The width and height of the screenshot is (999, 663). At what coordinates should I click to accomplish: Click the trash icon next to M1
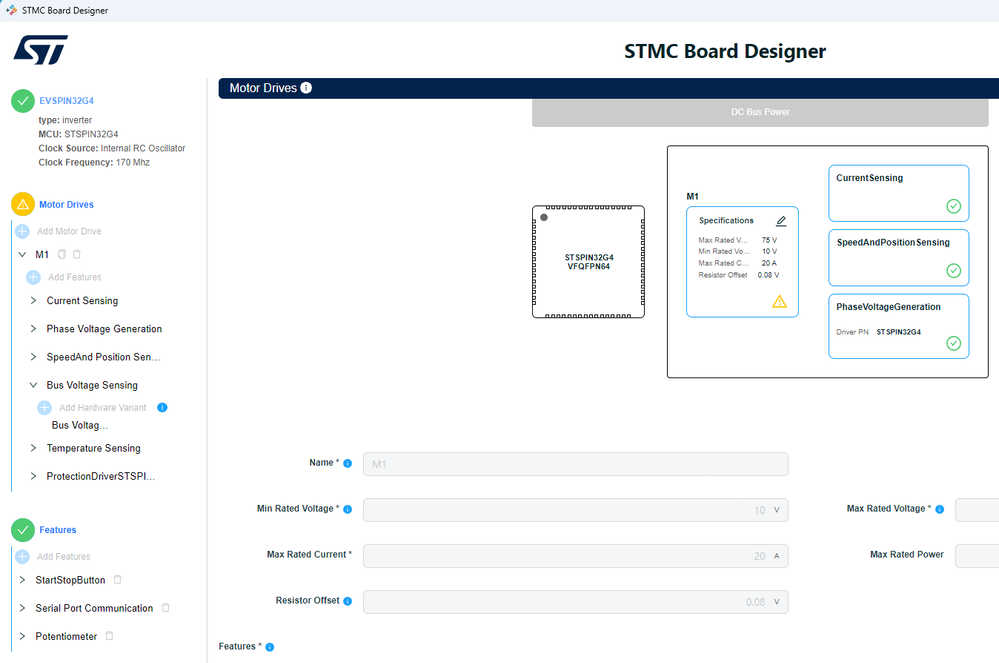[77, 254]
